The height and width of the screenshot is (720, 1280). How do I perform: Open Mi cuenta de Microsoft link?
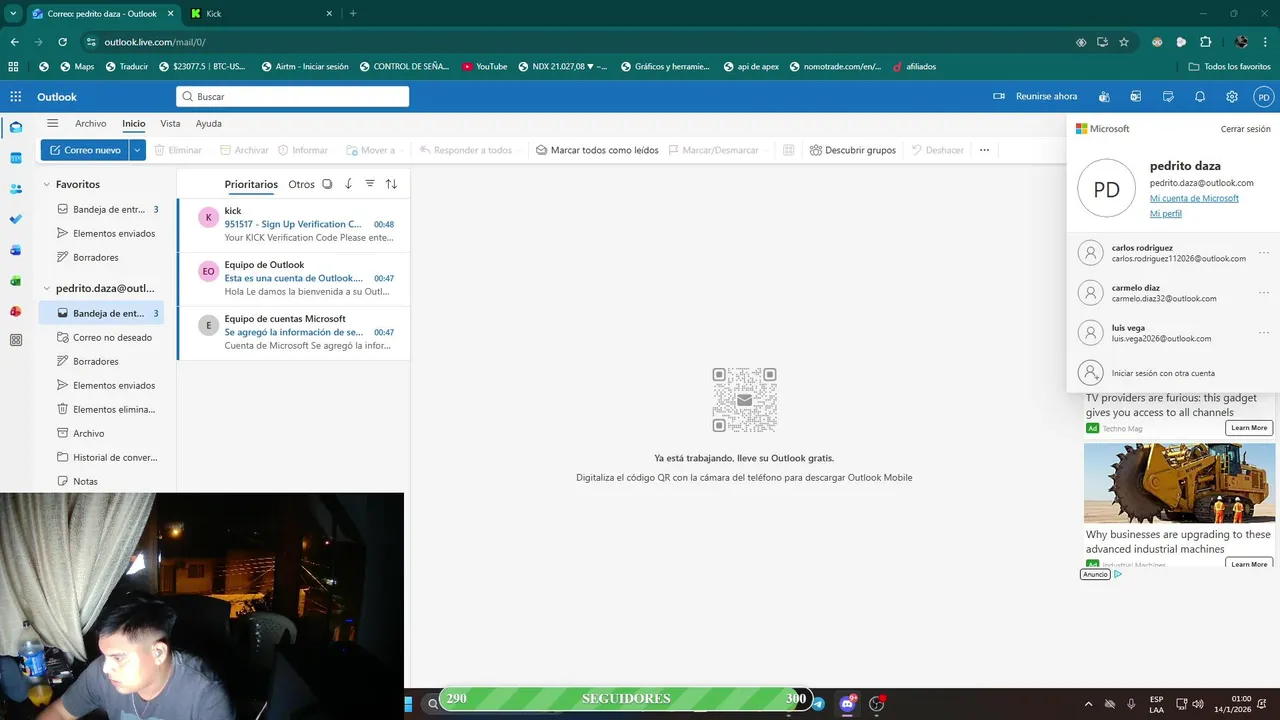tap(1194, 198)
